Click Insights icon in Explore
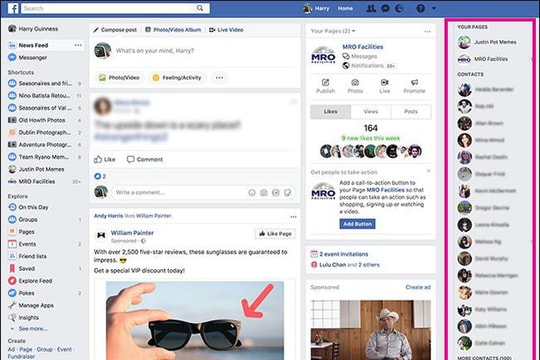Screen dimensions: 540x360 point(12,317)
